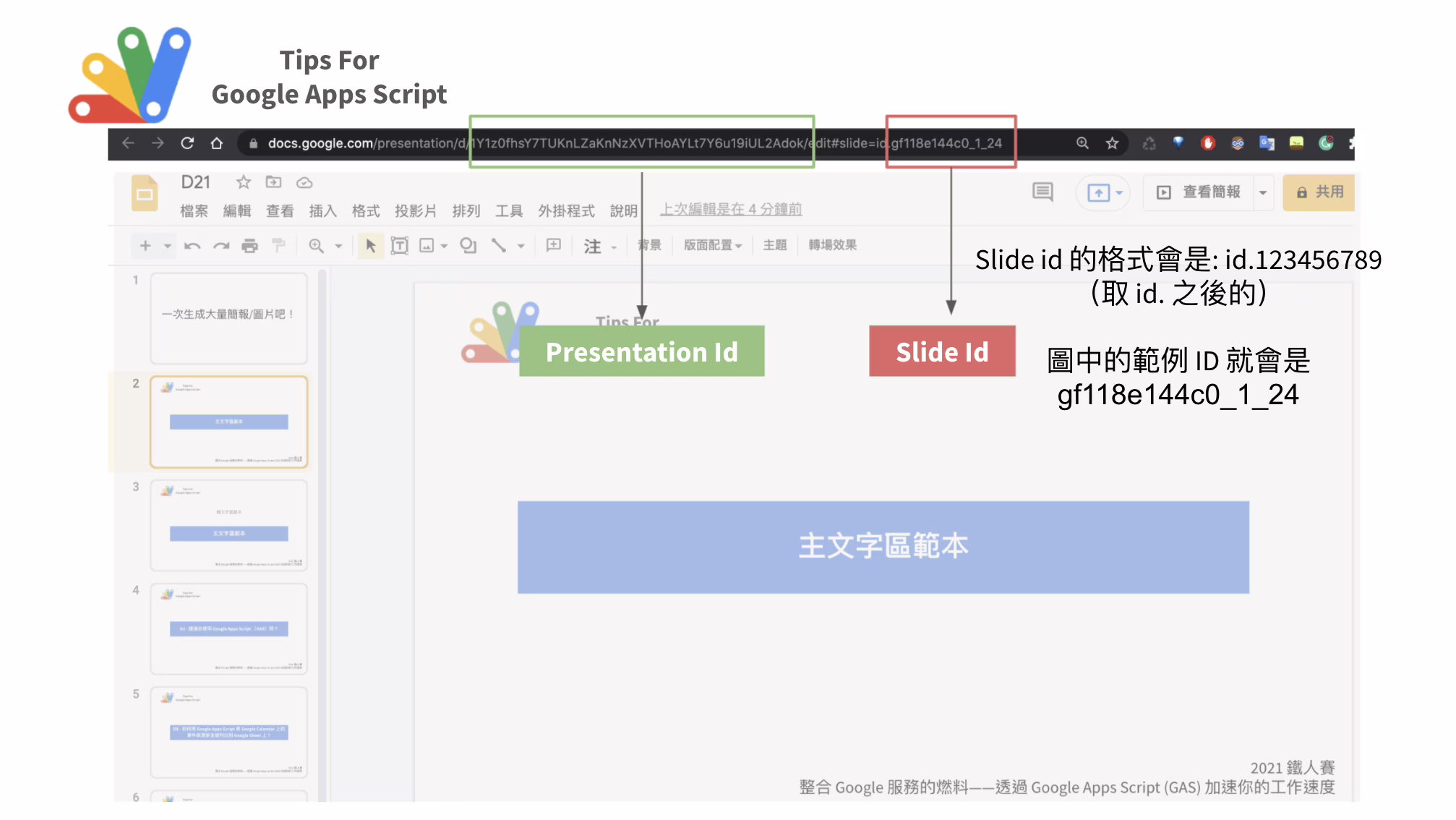Image resolution: width=1456 pixels, height=820 pixels.
Task: Open the 版面配置 layout dropdown
Action: (x=713, y=245)
